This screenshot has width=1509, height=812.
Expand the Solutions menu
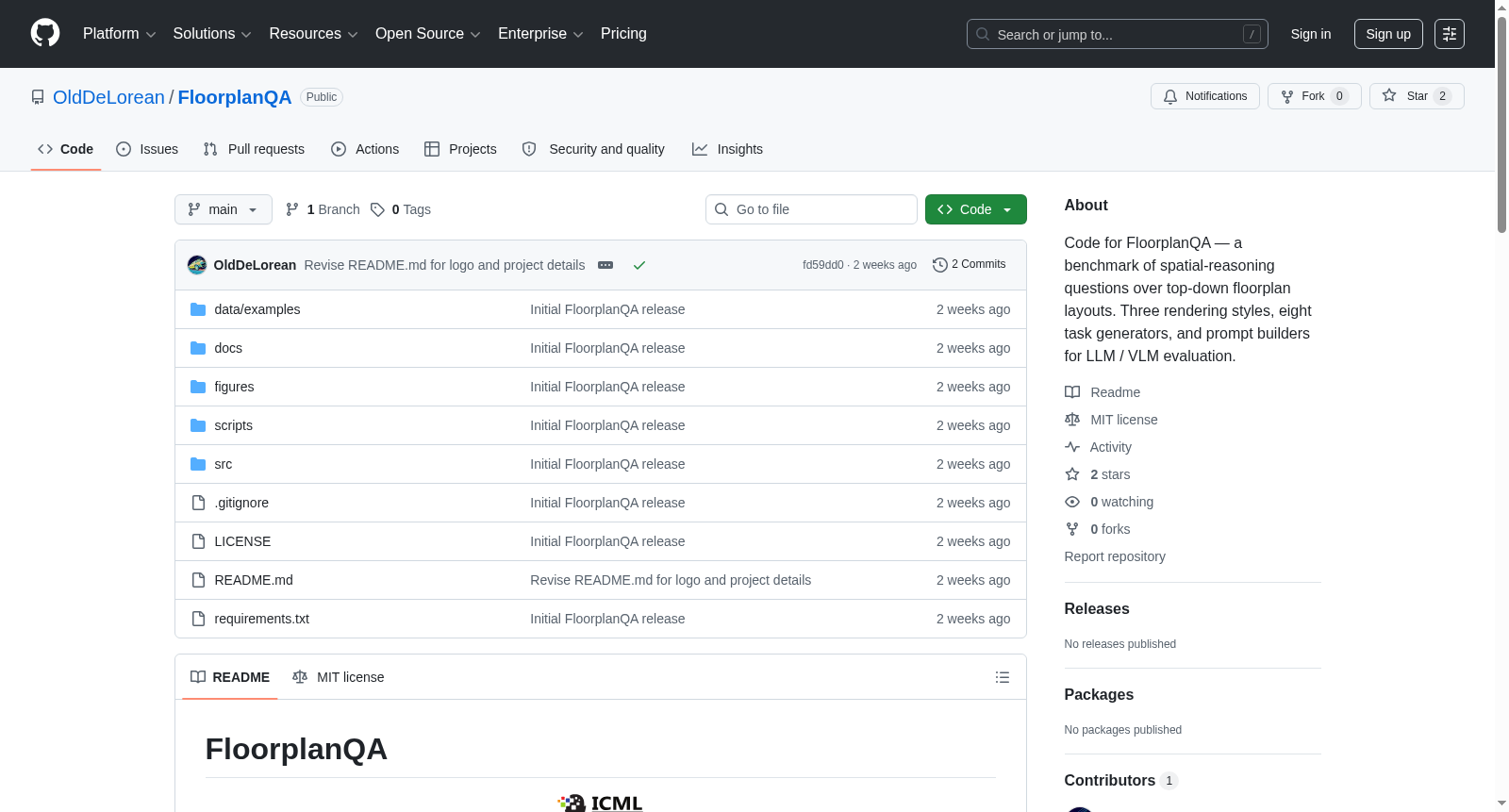pyautogui.click(x=212, y=34)
